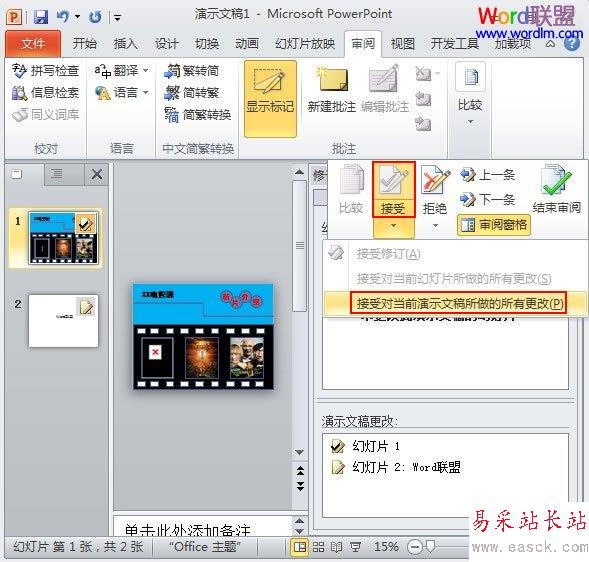Click the film strip slide in editor
589x562 pixels.
[203, 337]
